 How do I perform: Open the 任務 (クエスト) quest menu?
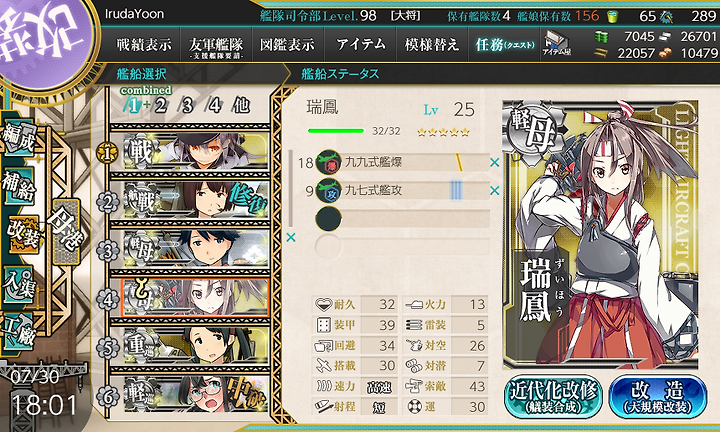505,45
